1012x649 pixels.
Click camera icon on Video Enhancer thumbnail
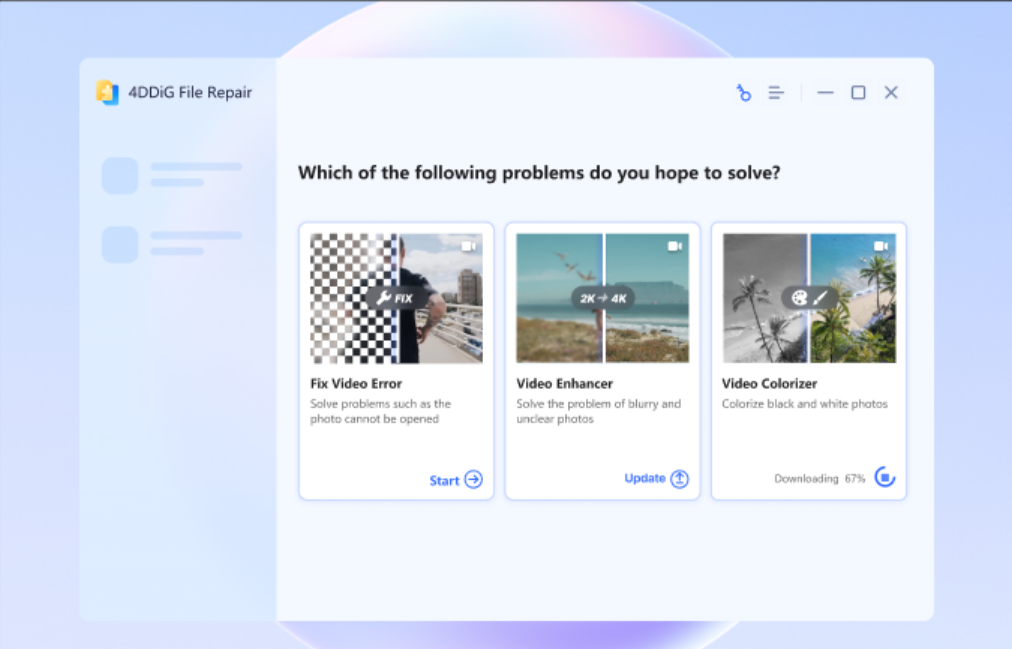(x=675, y=246)
